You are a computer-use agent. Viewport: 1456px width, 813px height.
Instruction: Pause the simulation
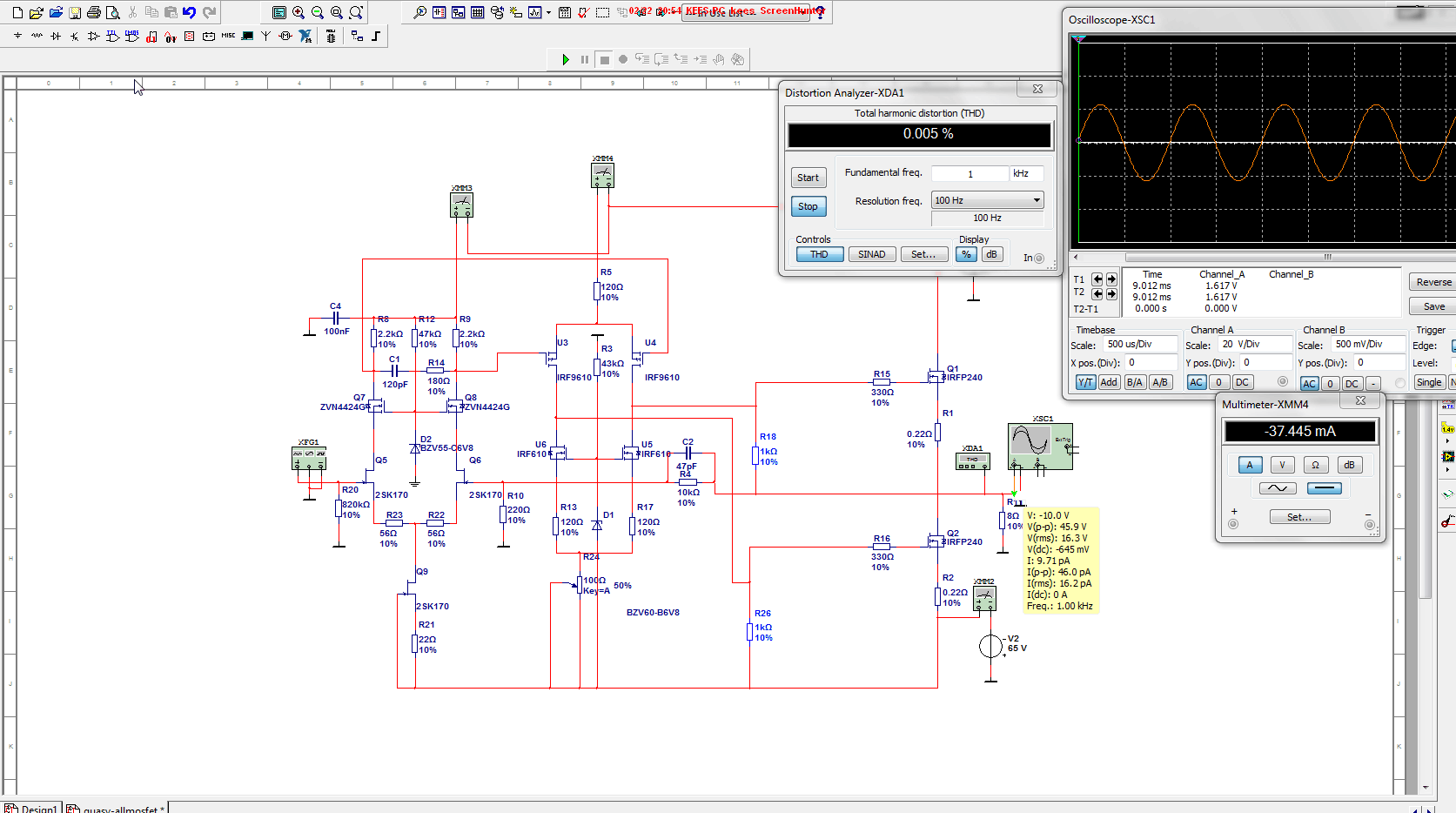click(x=585, y=59)
